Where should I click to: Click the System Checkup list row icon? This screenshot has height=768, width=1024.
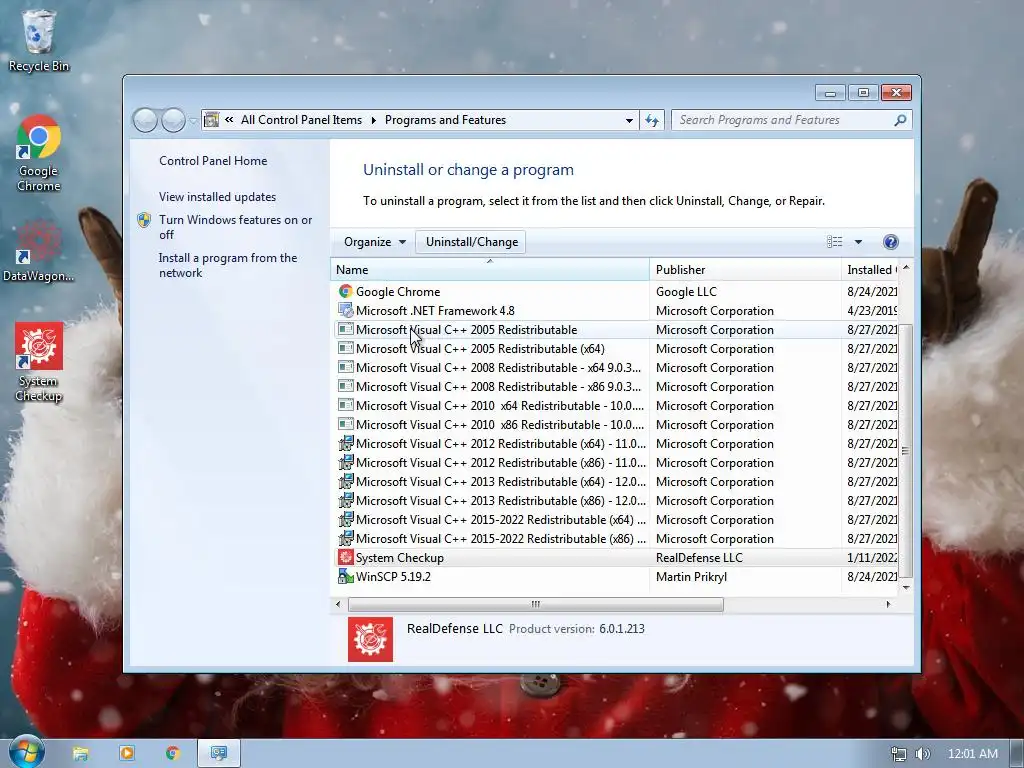coord(345,558)
